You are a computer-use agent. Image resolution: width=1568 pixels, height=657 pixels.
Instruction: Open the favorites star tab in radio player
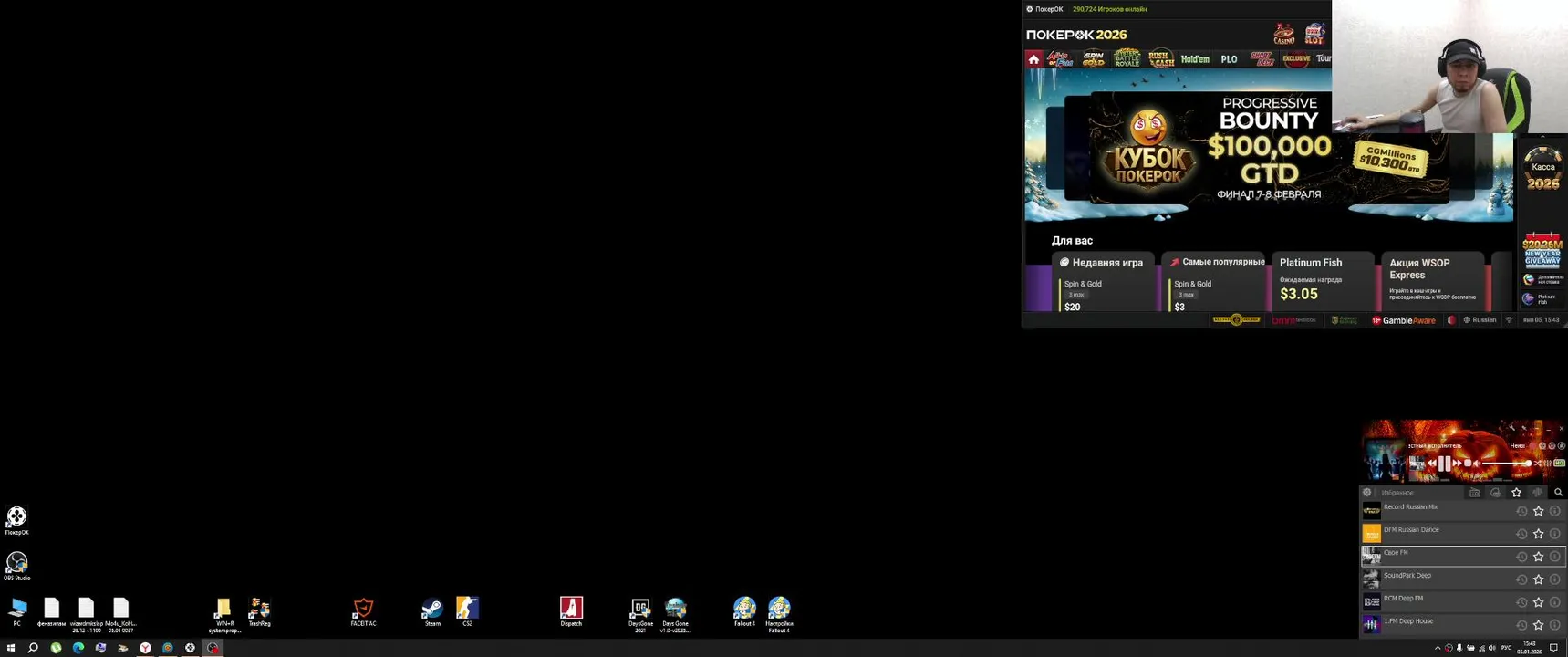1516,493
